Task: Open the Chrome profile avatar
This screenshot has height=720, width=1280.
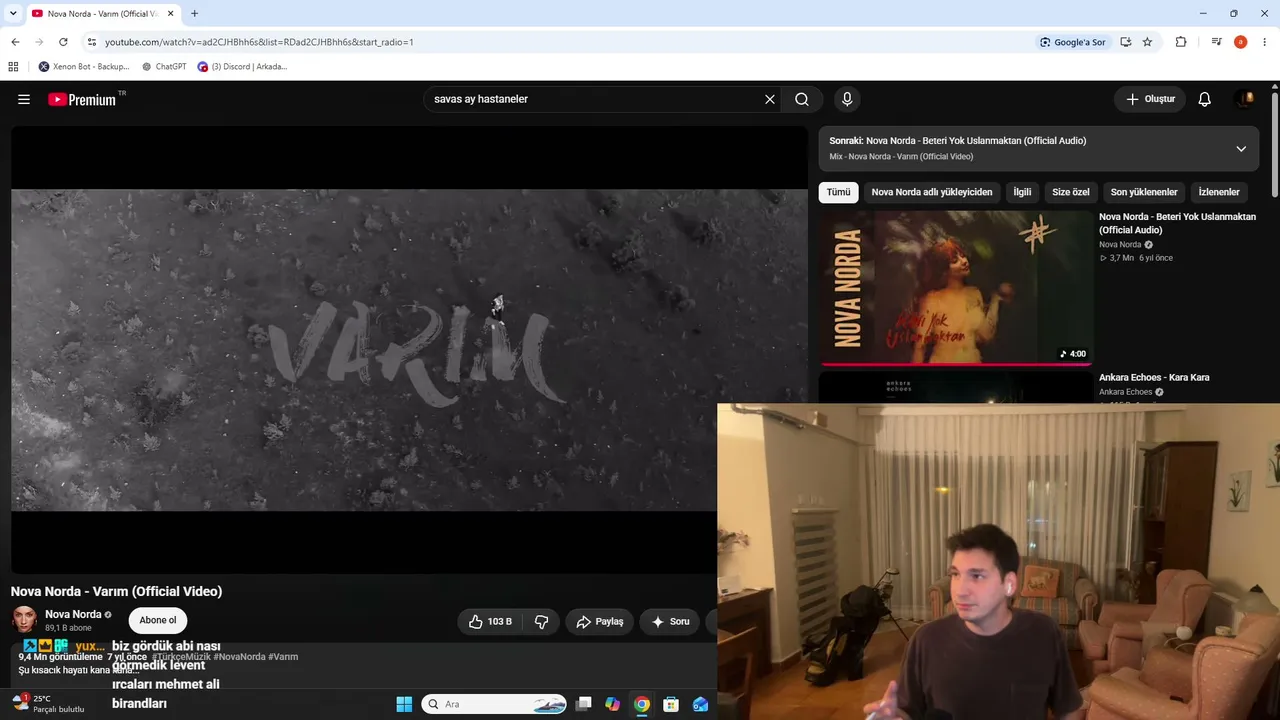Action: pyautogui.click(x=1240, y=42)
